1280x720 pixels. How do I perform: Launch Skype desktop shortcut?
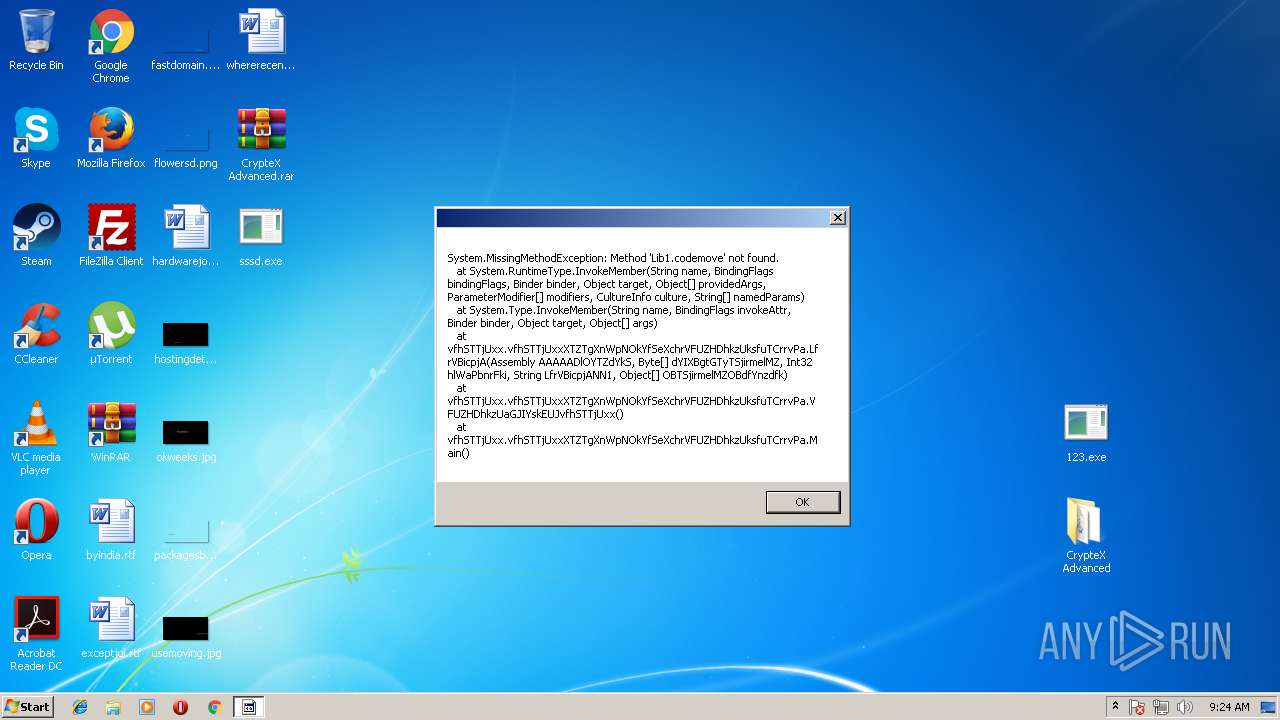pos(36,138)
